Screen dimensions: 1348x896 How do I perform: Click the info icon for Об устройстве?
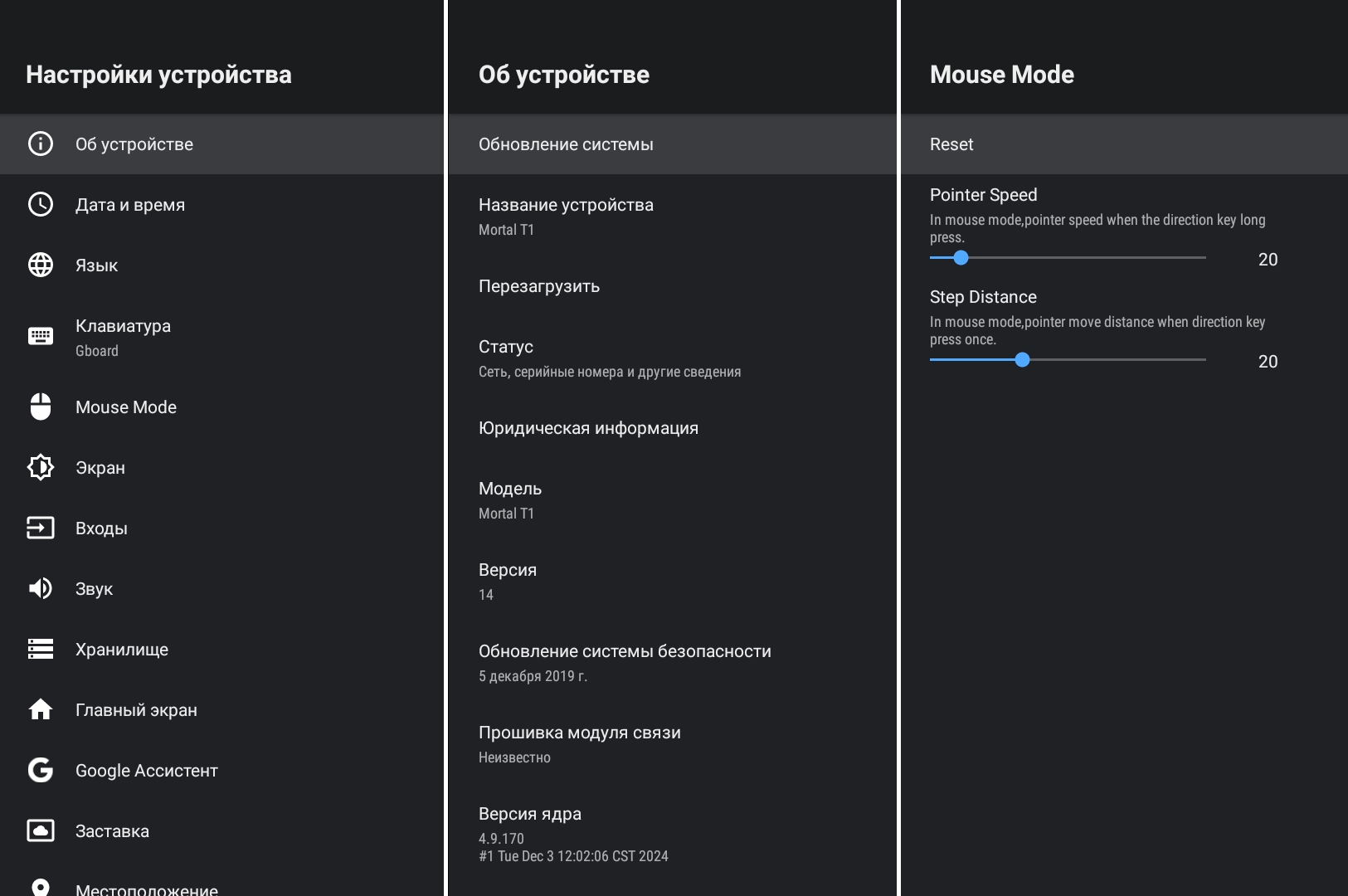click(x=40, y=144)
